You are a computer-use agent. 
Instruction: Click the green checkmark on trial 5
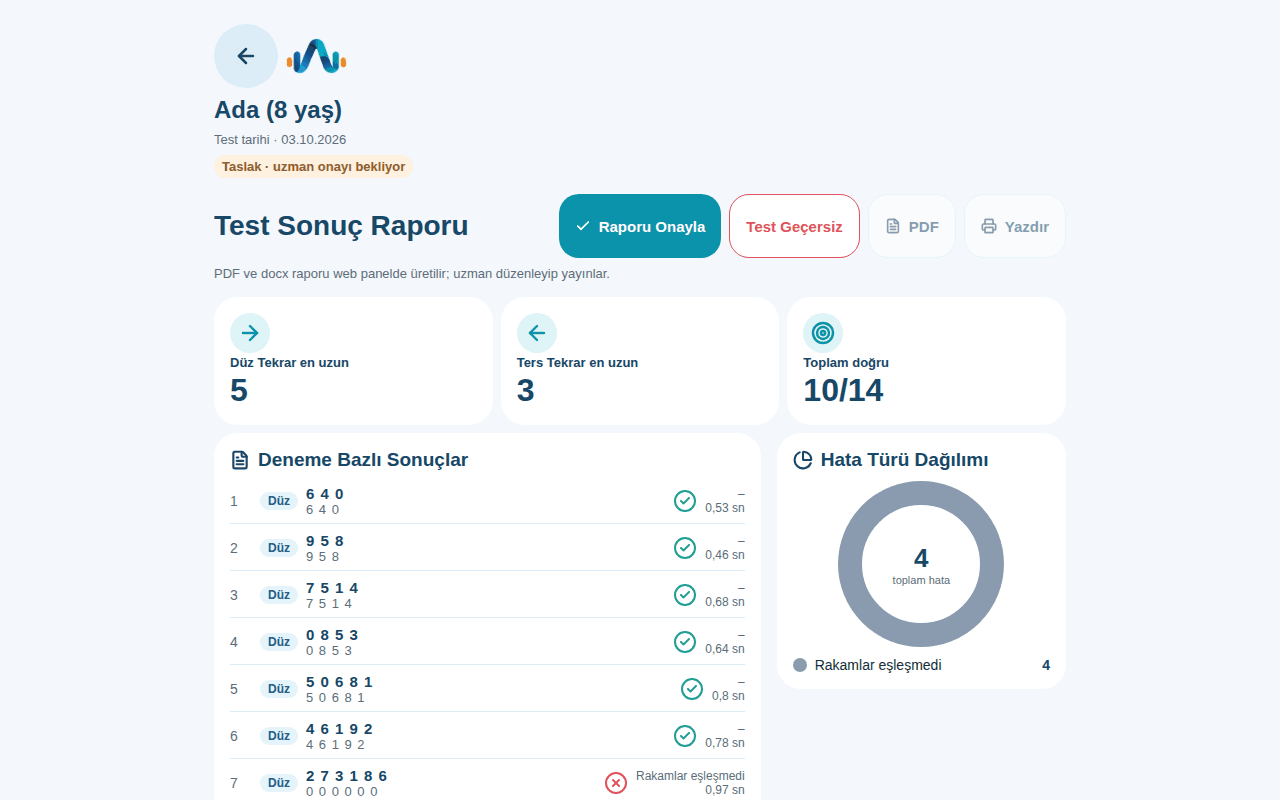tap(692, 689)
